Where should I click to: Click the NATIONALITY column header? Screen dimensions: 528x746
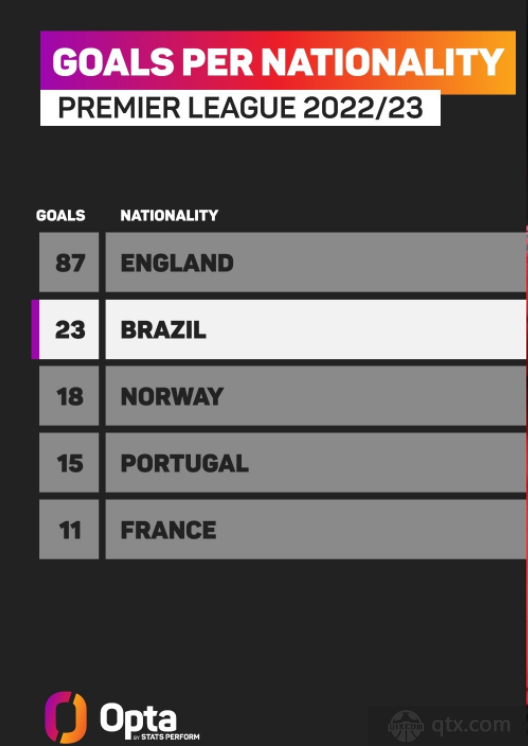pos(169,216)
